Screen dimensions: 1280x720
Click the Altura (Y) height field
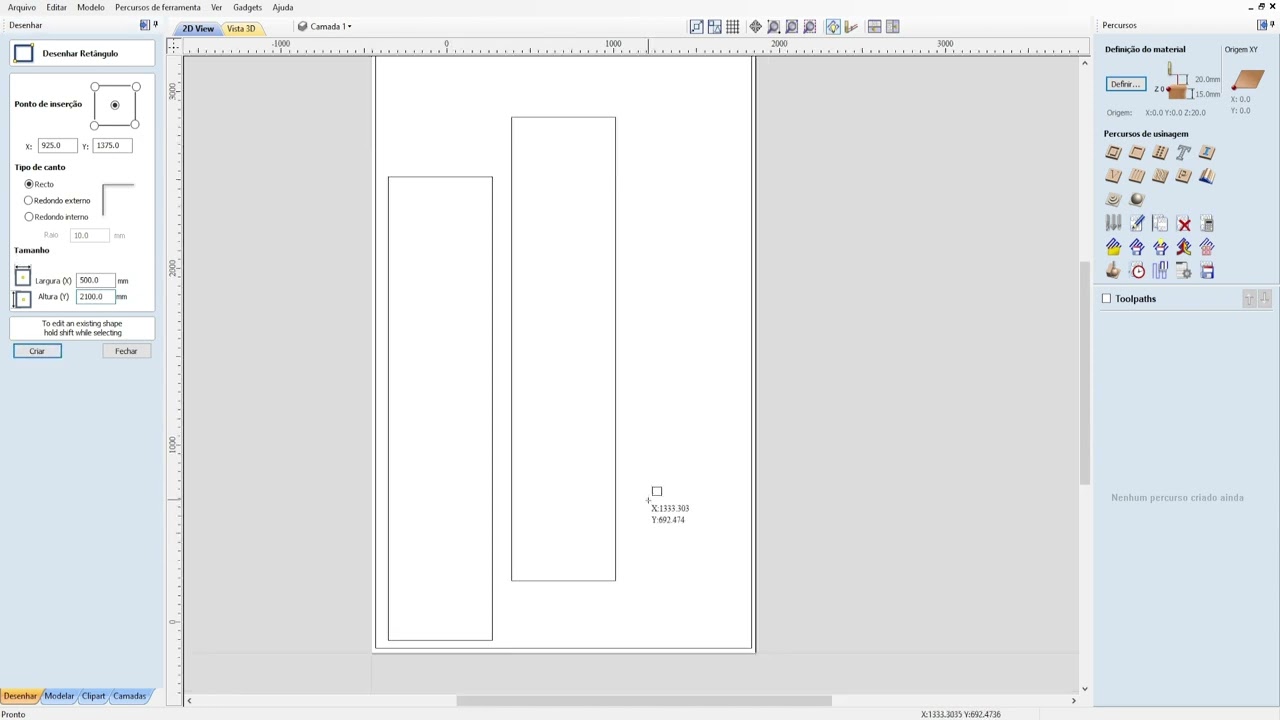(95, 297)
